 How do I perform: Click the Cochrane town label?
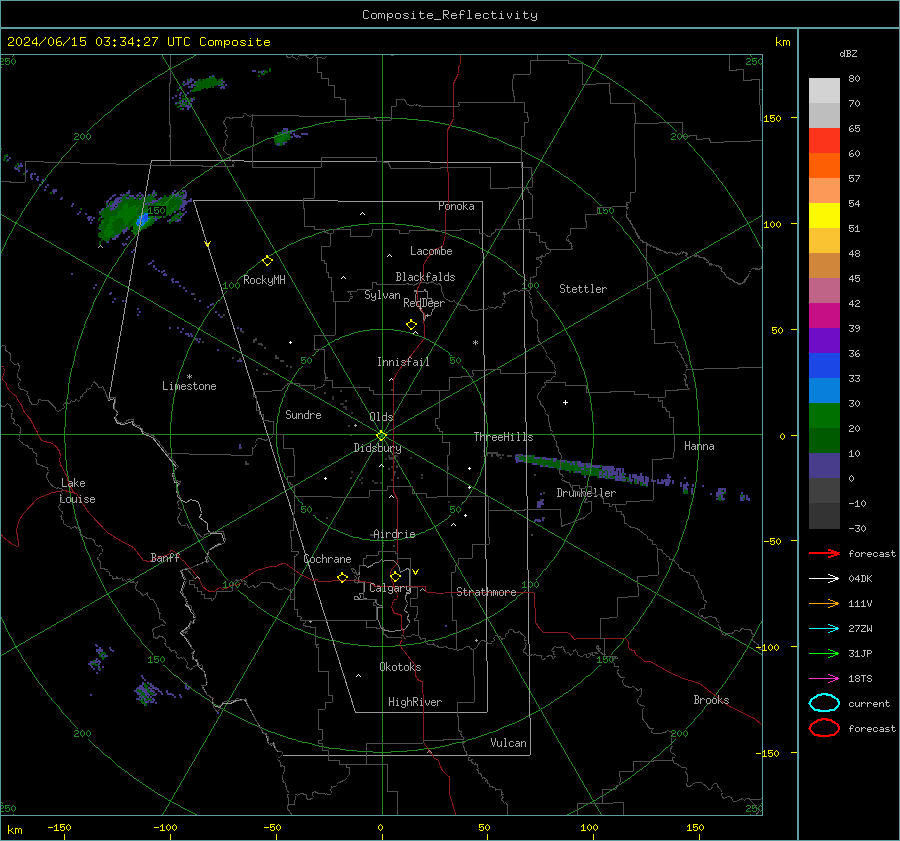(x=327, y=559)
